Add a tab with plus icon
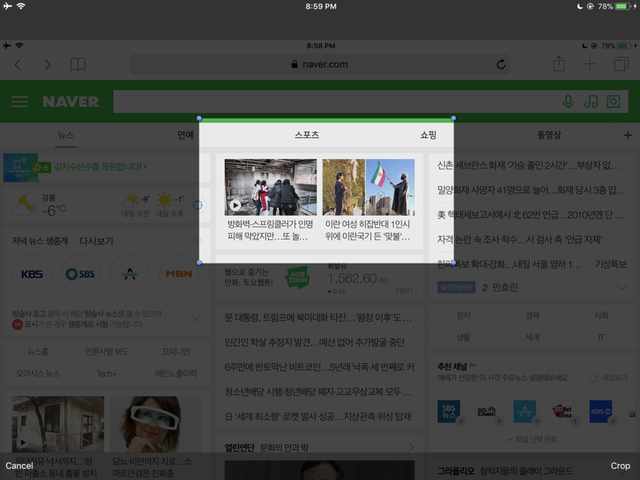 coord(628,135)
